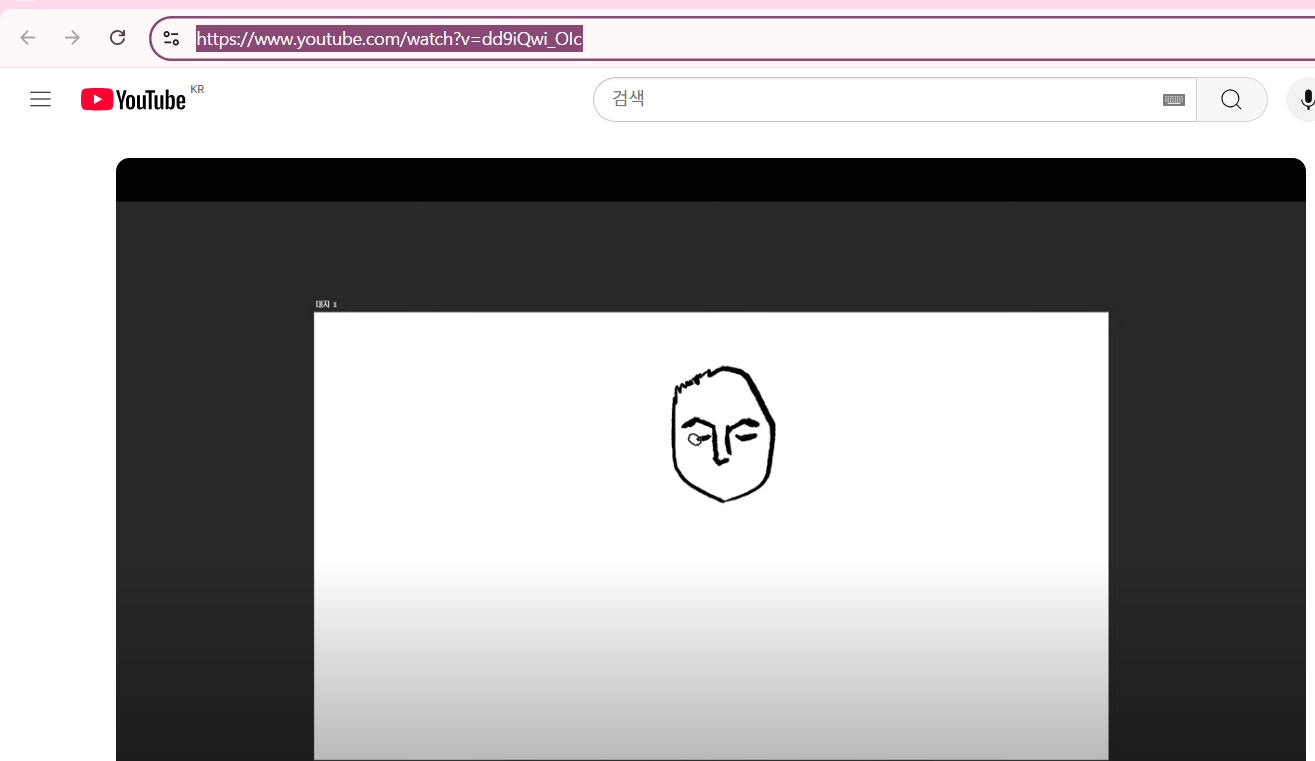Open site information icon in address bar
1315x761 pixels.
click(171, 39)
